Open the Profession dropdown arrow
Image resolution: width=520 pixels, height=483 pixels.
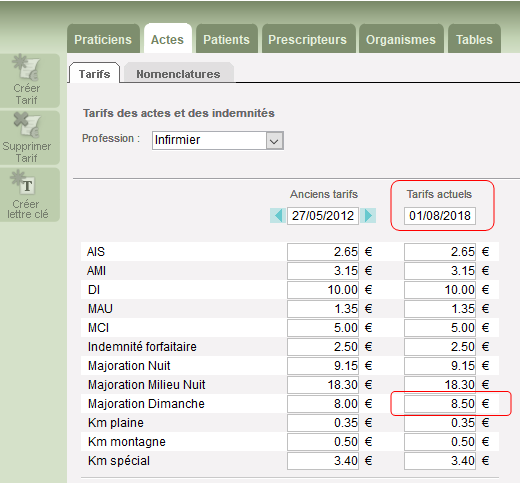[274, 141]
